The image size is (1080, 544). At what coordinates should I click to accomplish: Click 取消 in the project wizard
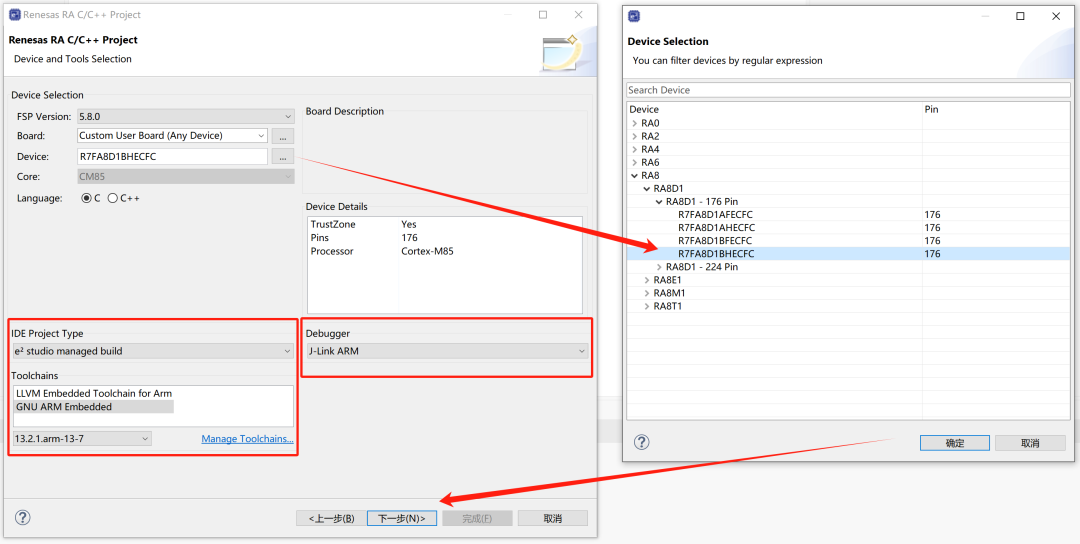point(552,519)
